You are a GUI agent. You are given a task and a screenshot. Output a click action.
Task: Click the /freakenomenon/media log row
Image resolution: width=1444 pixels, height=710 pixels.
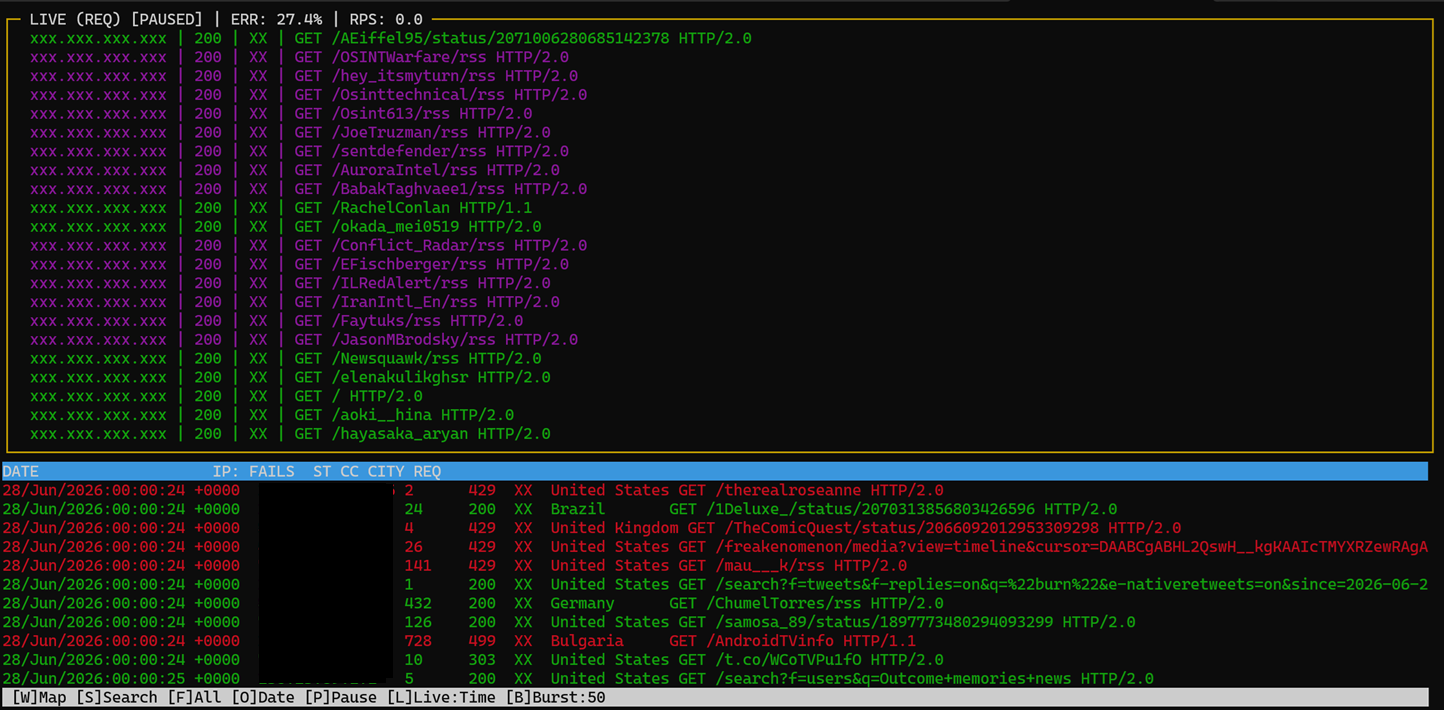tap(715, 547)
